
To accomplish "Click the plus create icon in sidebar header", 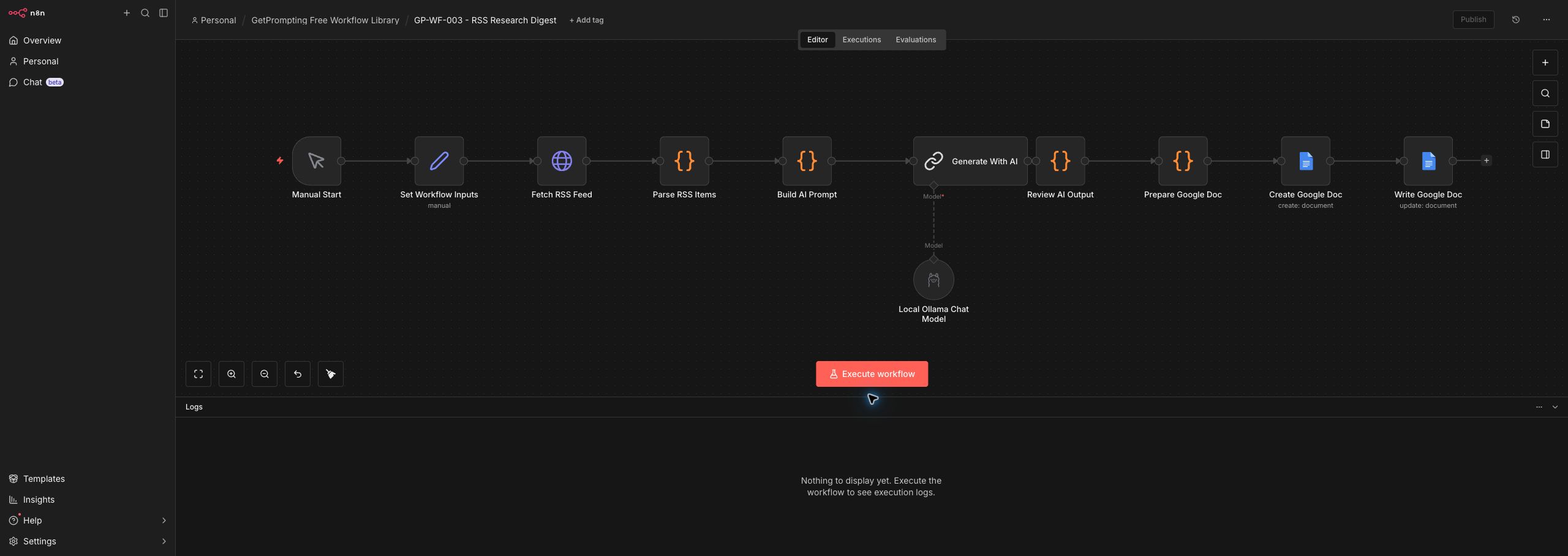I will pyautogui.click(x=127, y=13).
